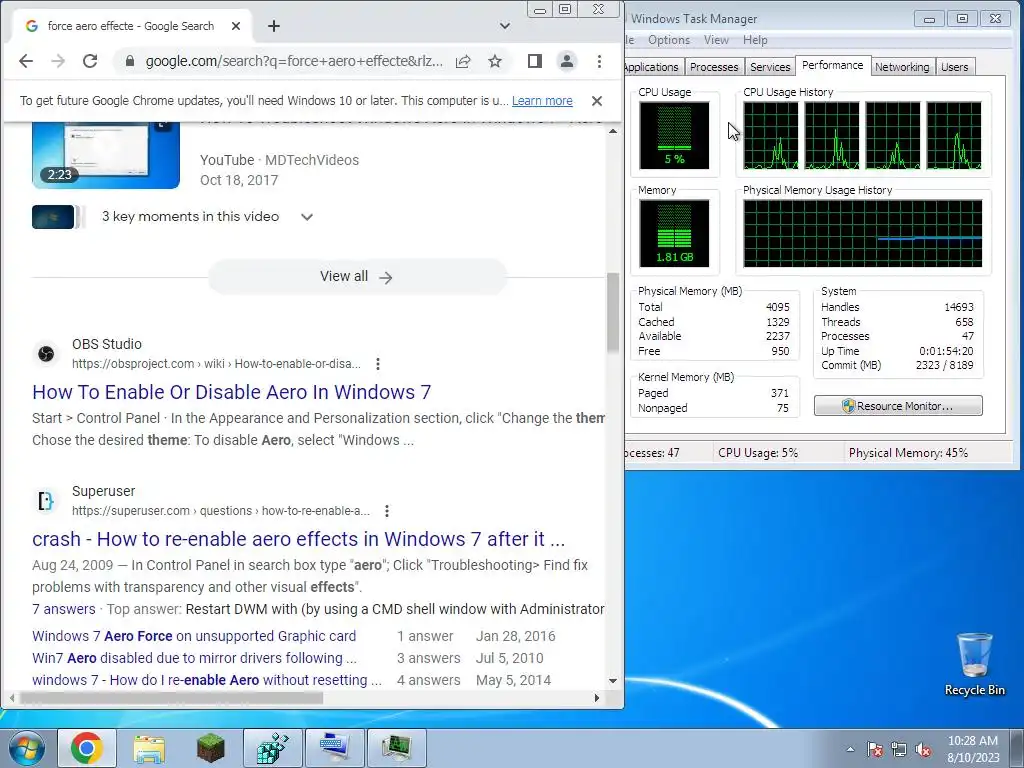The image size is (1024, 768).
Task: Open Chrome three-dot menu
Action: (x=599, y=61)
